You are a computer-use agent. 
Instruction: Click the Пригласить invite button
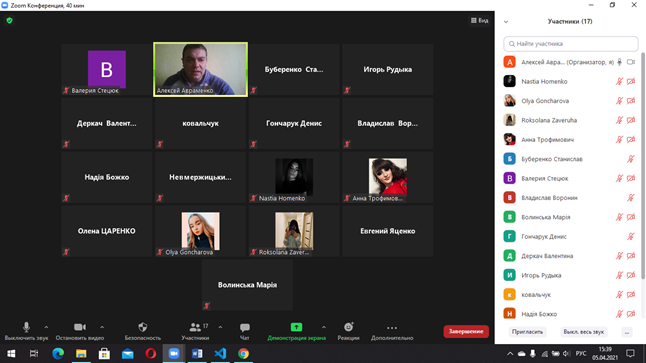coord(527,332)
